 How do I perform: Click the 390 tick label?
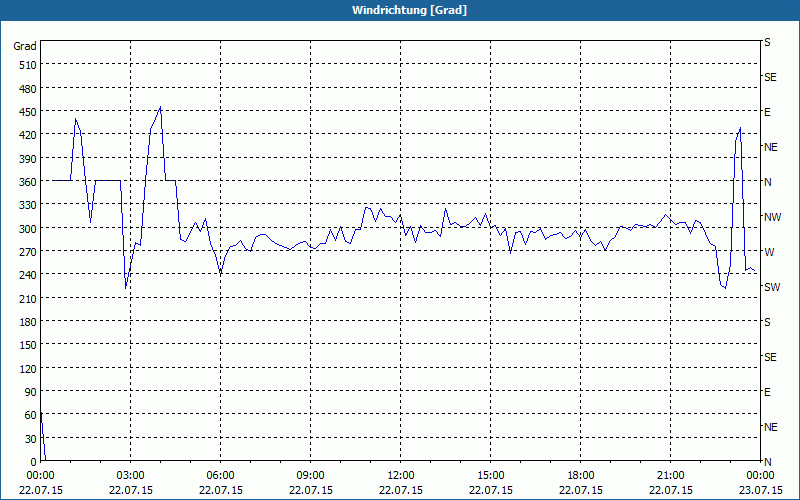[x=29, y=159]
